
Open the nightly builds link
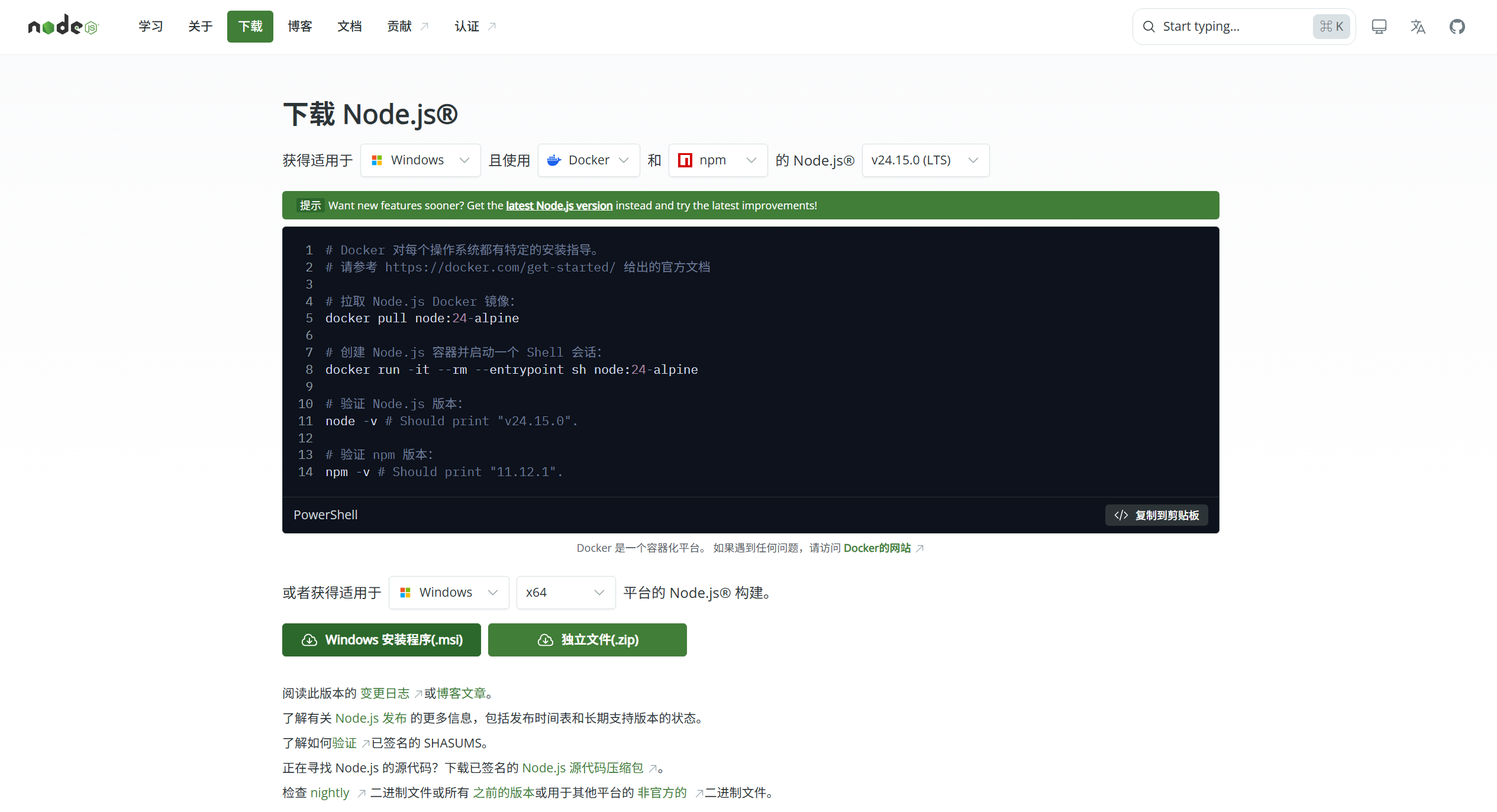click(330, 792)
